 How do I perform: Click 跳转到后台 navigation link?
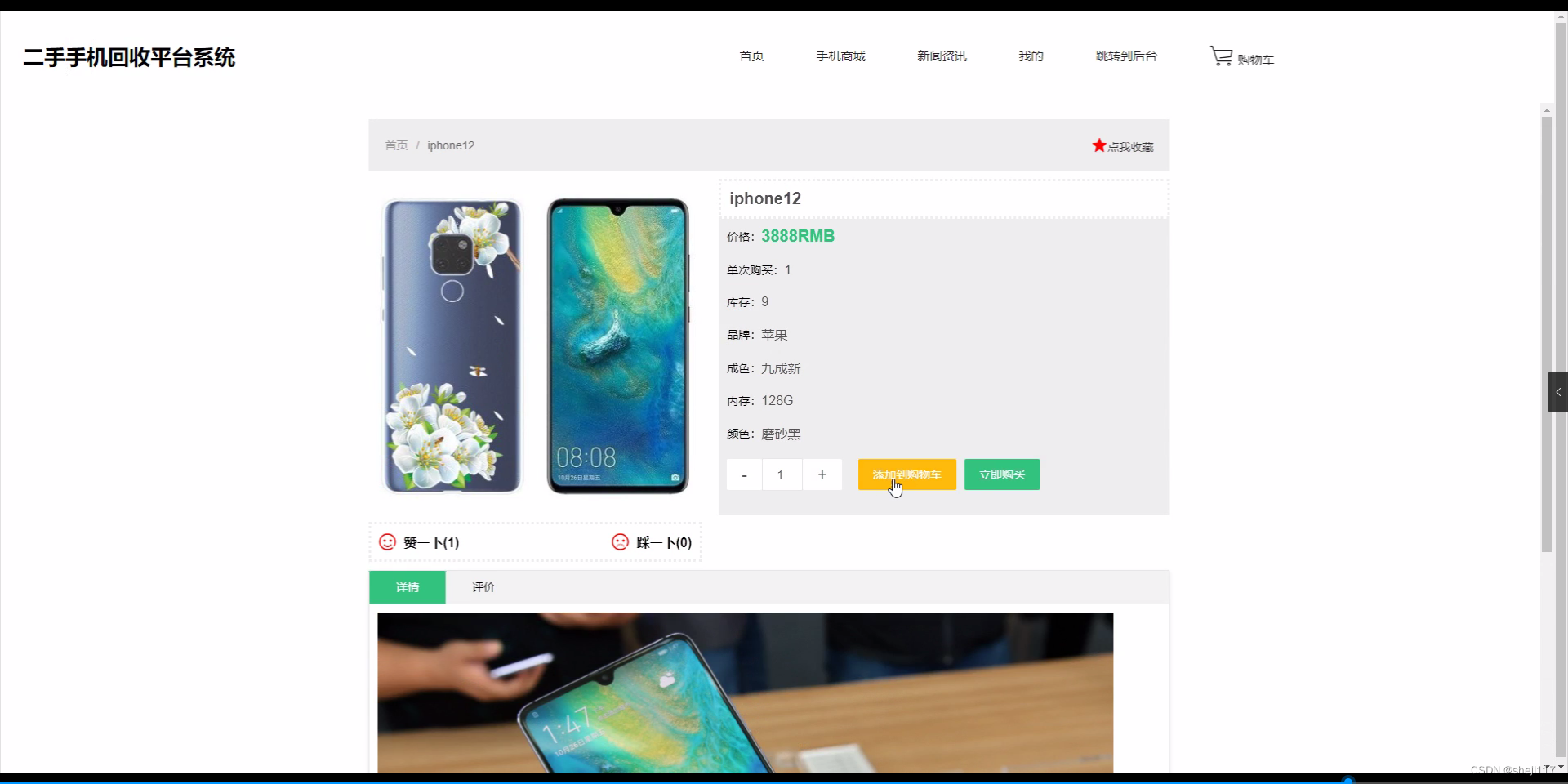(1126, 56)
